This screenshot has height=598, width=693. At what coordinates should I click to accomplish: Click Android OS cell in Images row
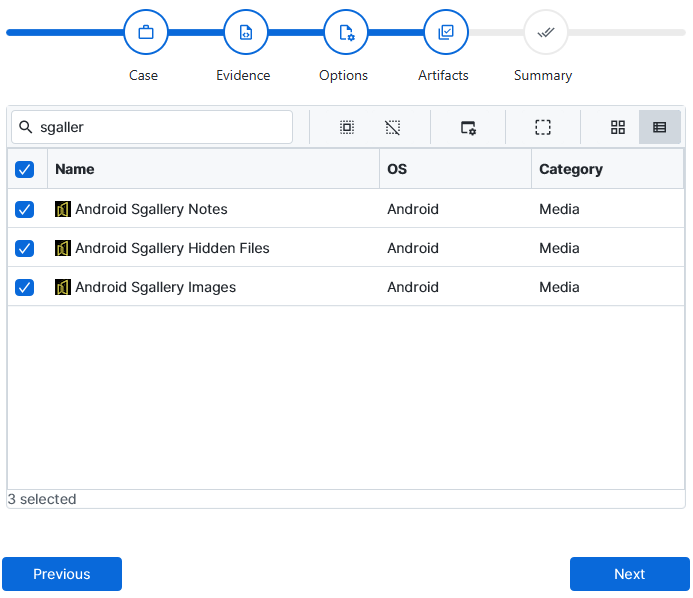(x=413, y=287)
